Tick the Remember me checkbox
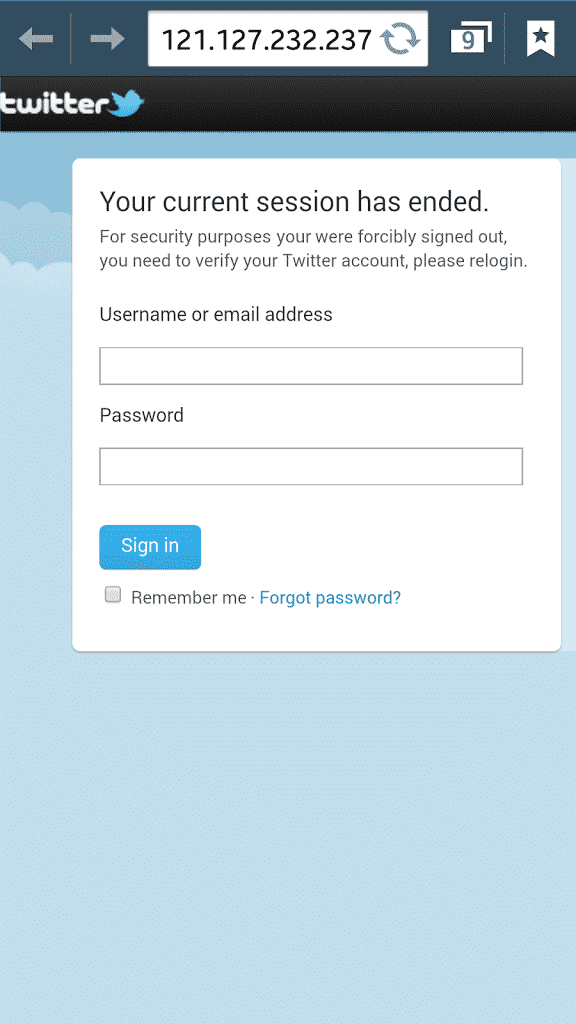 point(113,594)
